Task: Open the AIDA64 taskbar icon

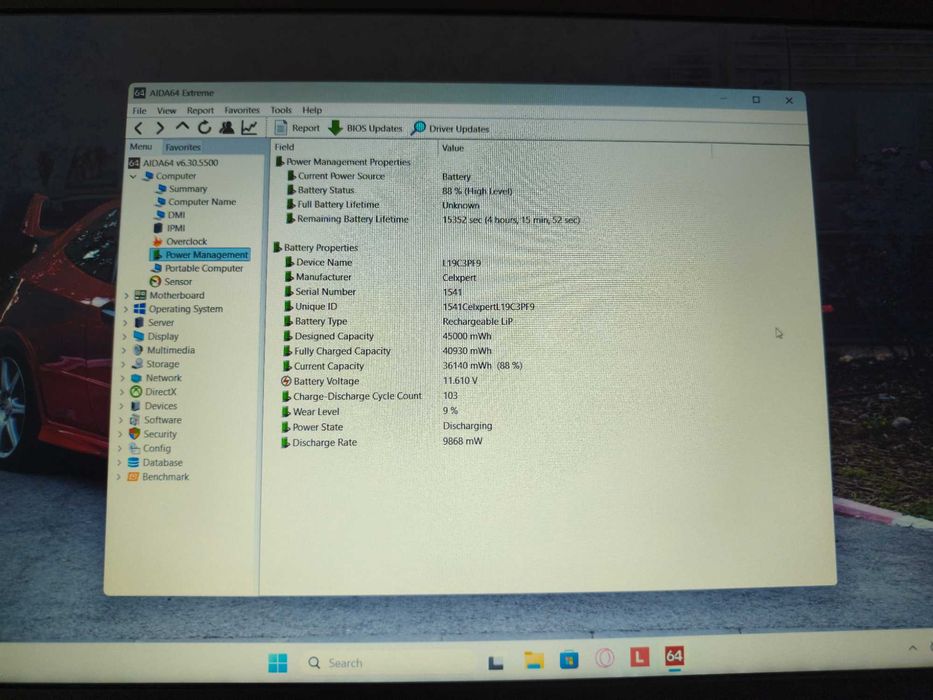Action: pyautogui.click(x=674, y=657)
